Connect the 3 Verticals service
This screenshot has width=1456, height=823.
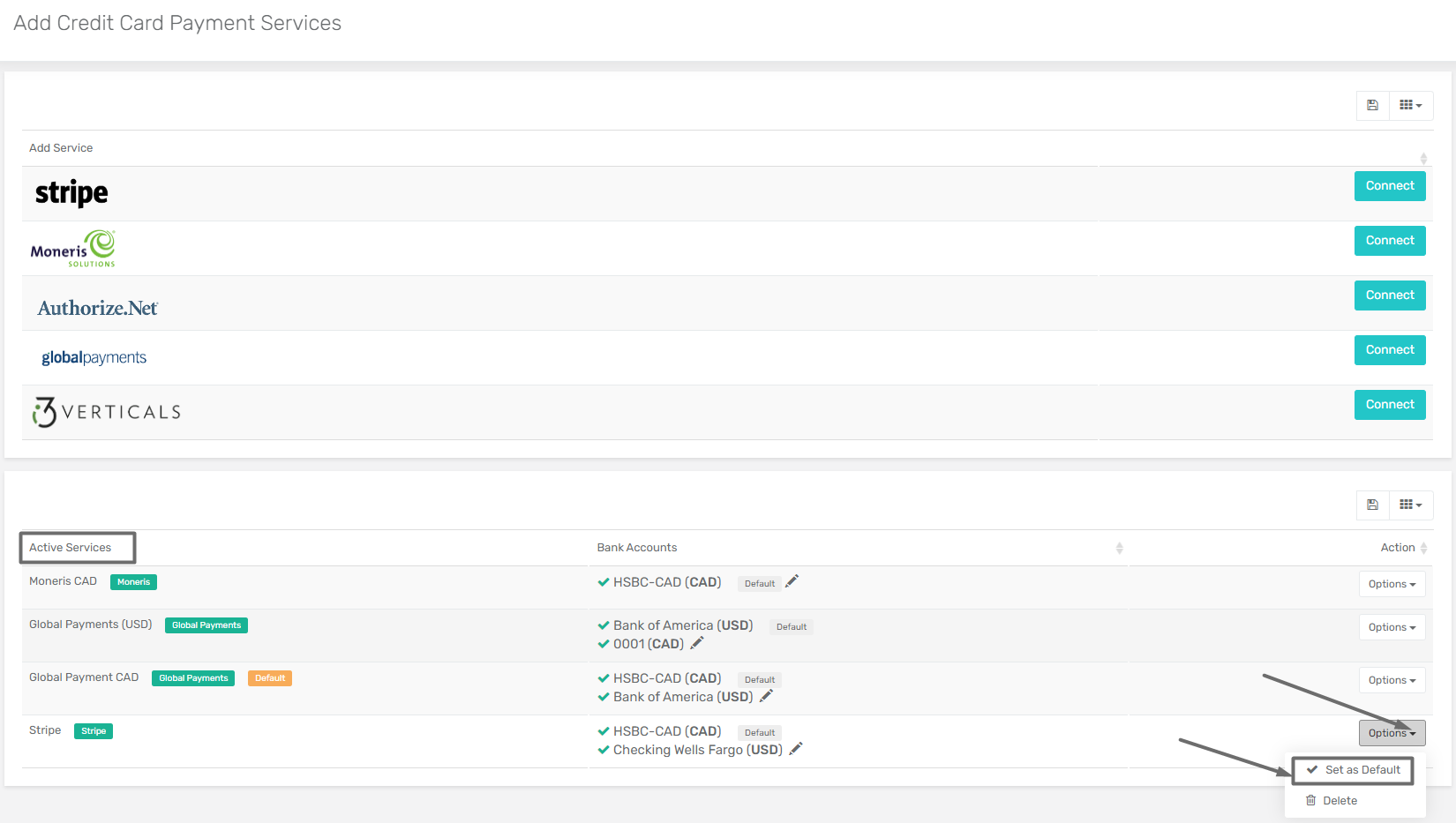pyautogui.click(x=1390, y=405)
